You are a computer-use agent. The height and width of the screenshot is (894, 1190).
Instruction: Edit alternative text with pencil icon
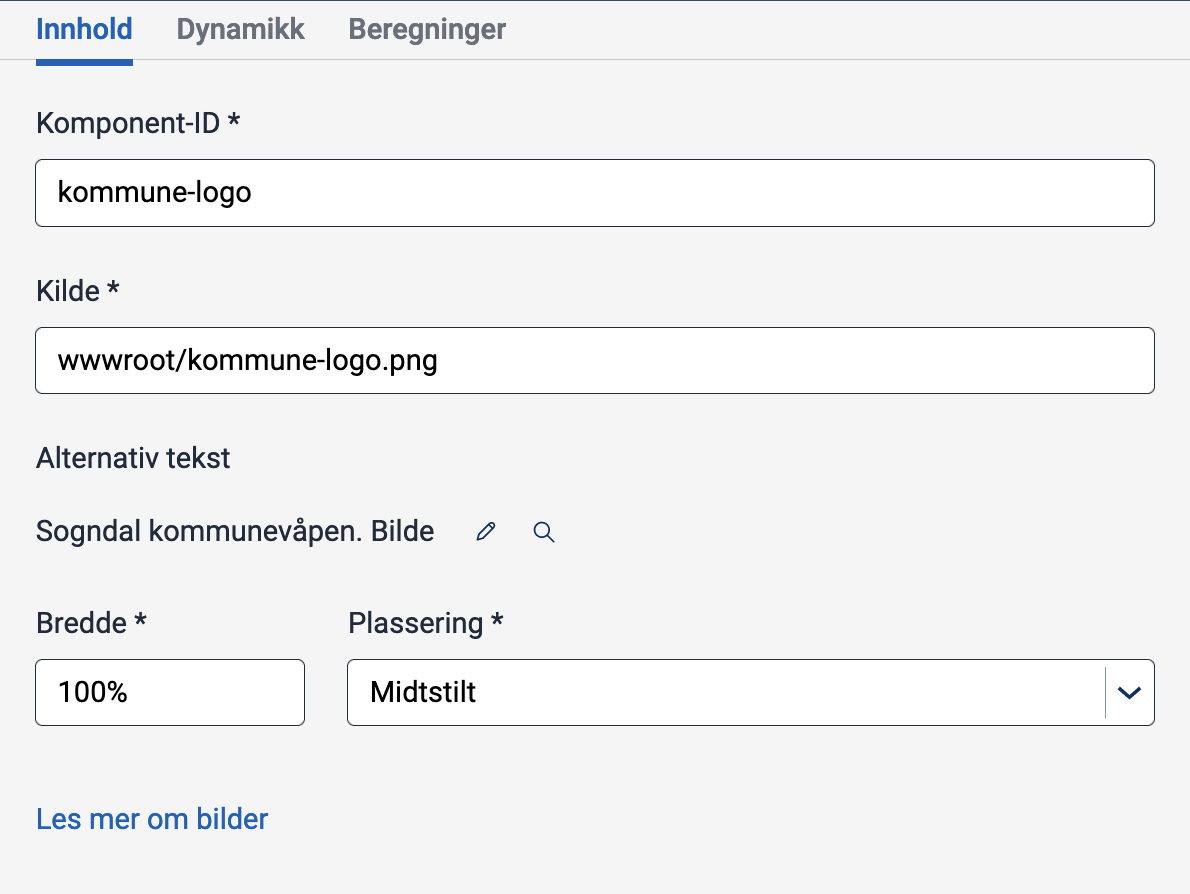click(x=486, y=532)
